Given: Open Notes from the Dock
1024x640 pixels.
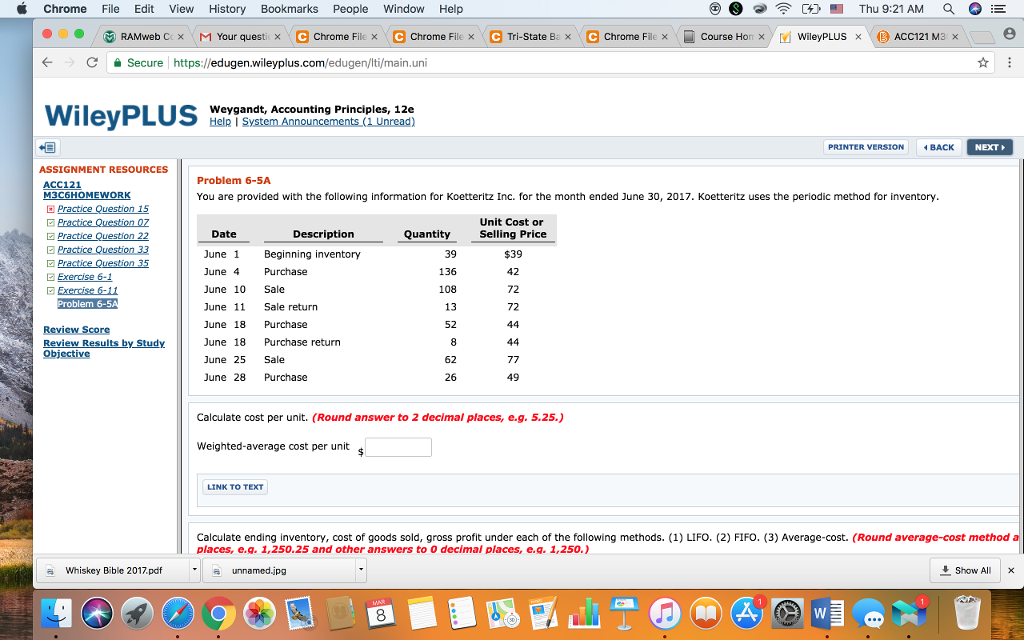Looking at the screenshot, I should click(421, 614).
